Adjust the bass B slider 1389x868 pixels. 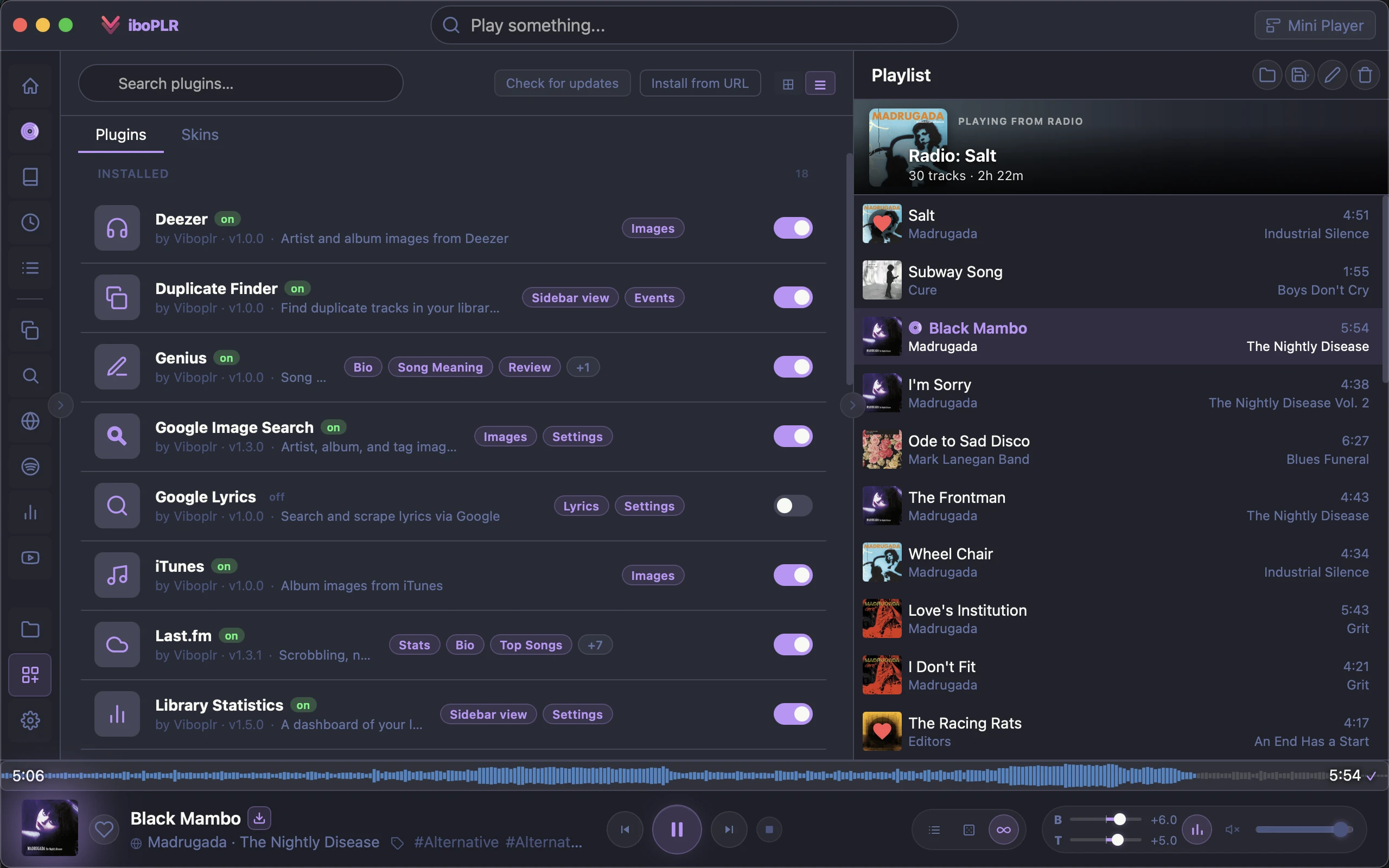coord(1105,820)
